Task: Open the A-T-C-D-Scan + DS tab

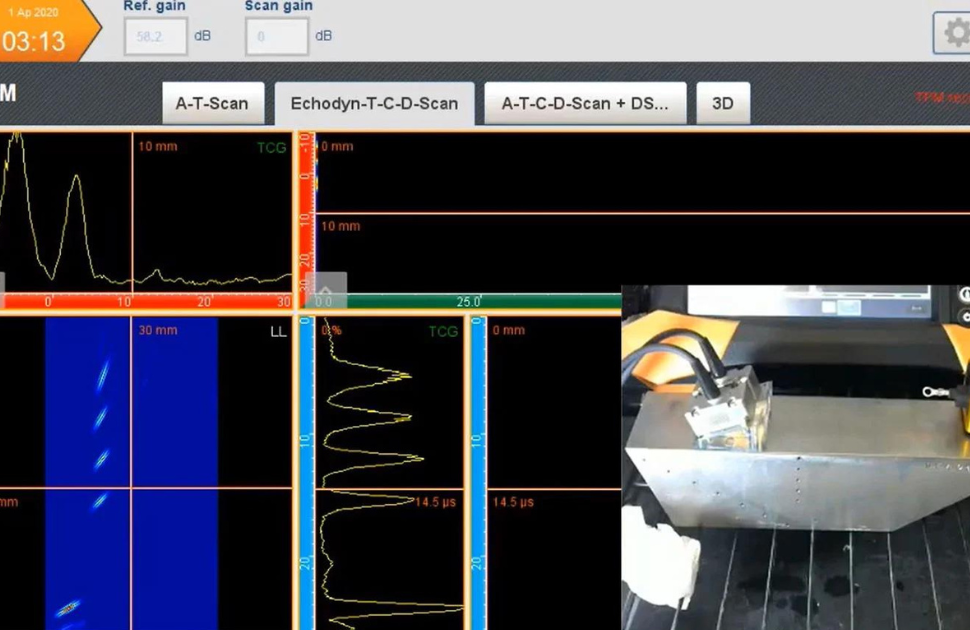Action: point(584,102)
